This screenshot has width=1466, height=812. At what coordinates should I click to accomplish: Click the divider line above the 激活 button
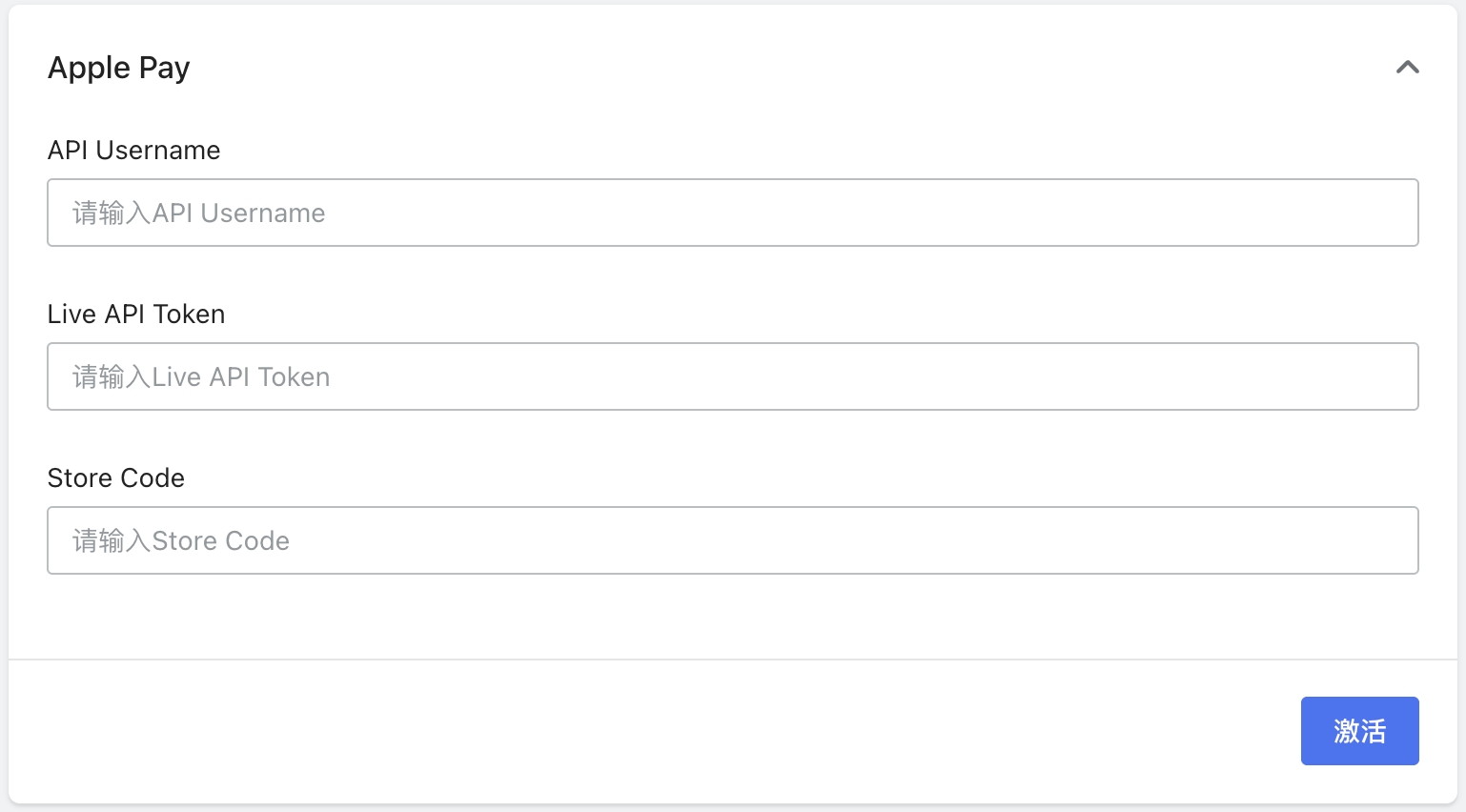point(732,659)
